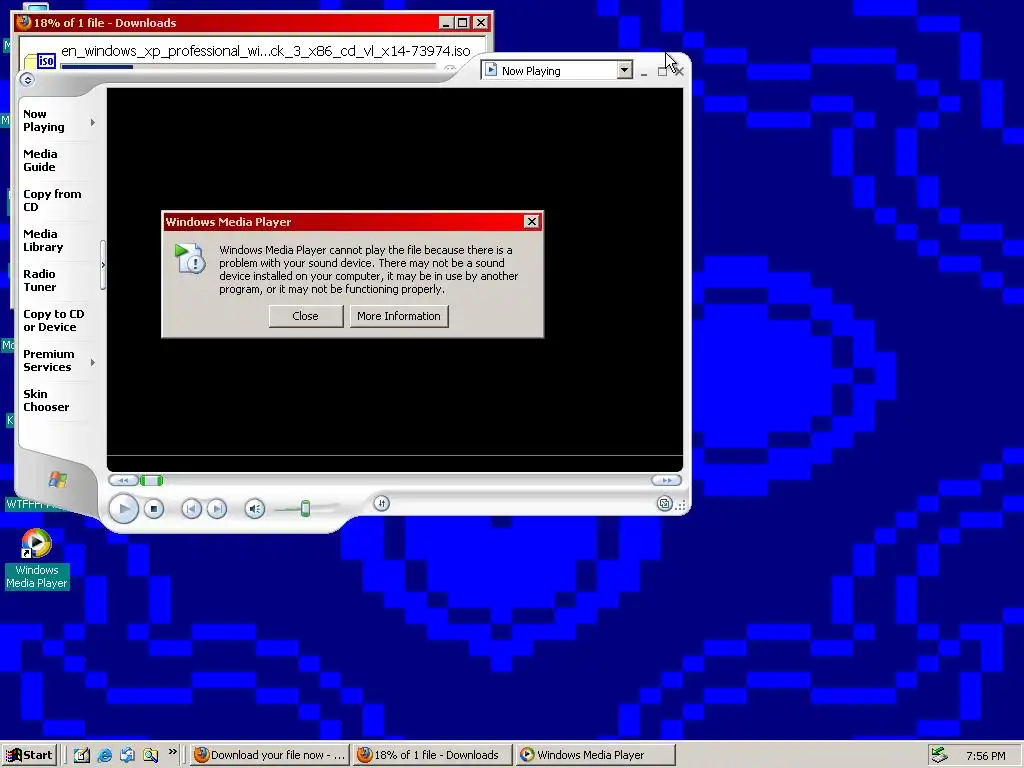Image resolution: width=1024 pixels, height=768 pixels.
Task: Click the Windows Media Player taskbar button
Action: pos(595,755)
